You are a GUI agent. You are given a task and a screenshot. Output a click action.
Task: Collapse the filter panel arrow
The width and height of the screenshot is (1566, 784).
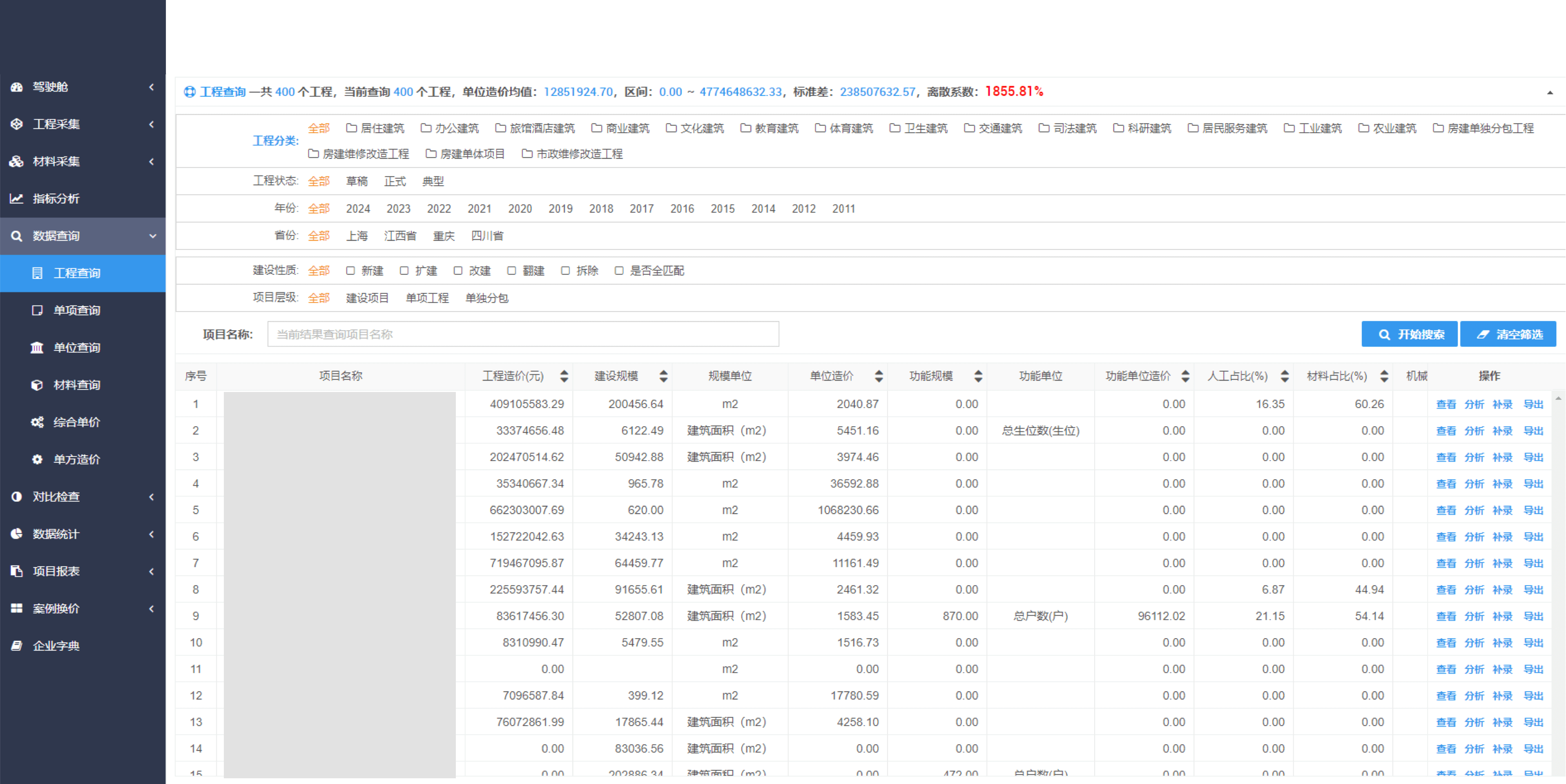[1550, 92]
